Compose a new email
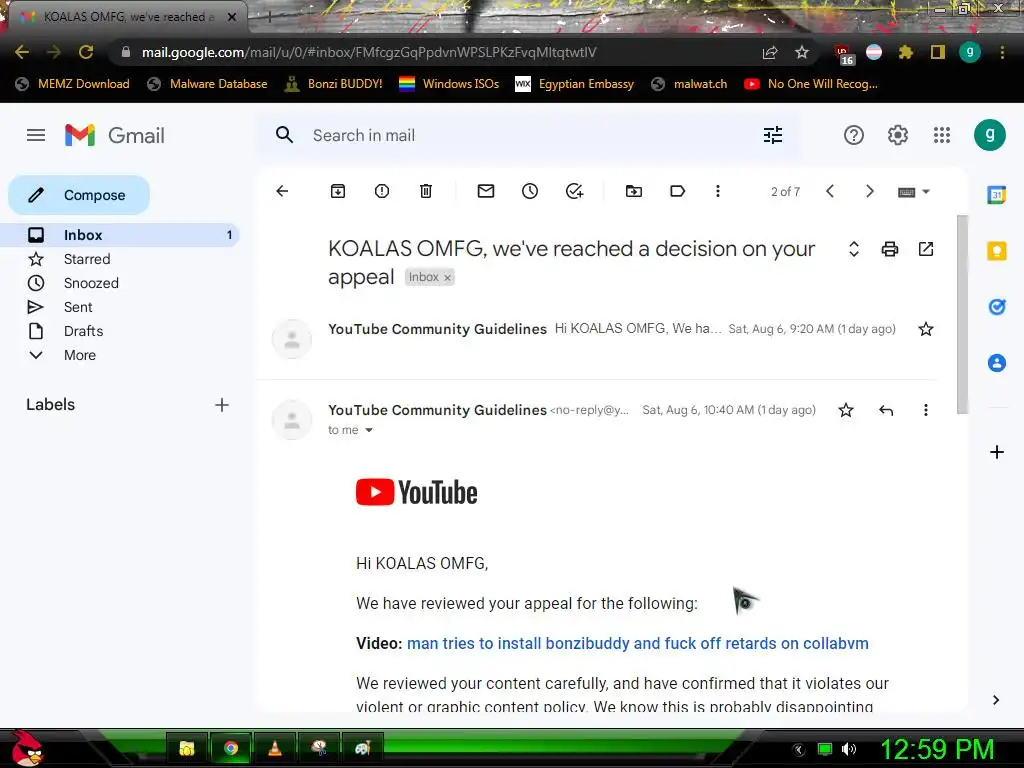The width and height of the screenshot is (1024, 768). coord(79,195)
